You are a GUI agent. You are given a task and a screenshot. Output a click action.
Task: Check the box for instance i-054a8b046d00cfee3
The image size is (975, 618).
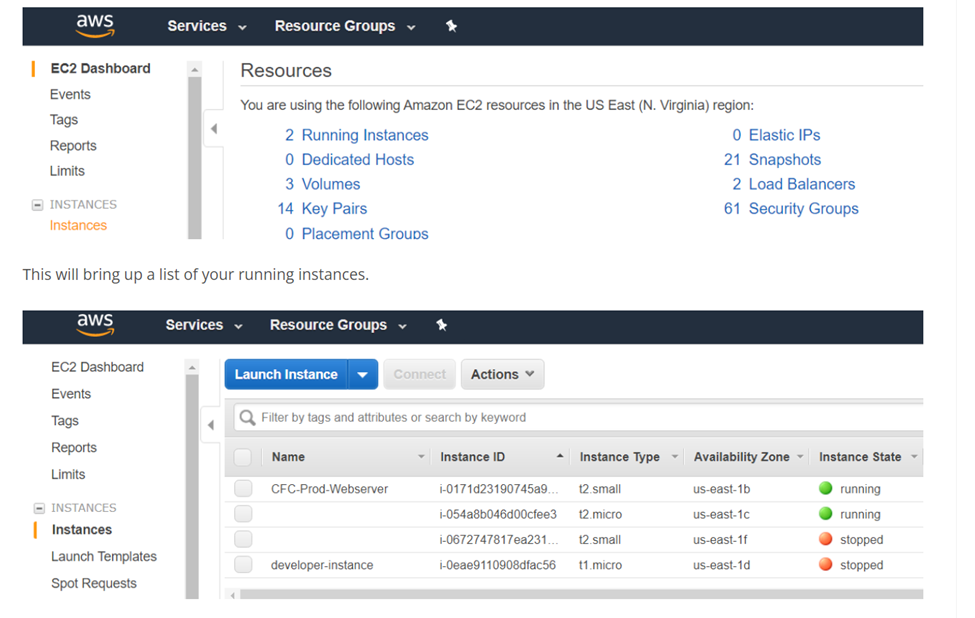click(x=243, y=514)
